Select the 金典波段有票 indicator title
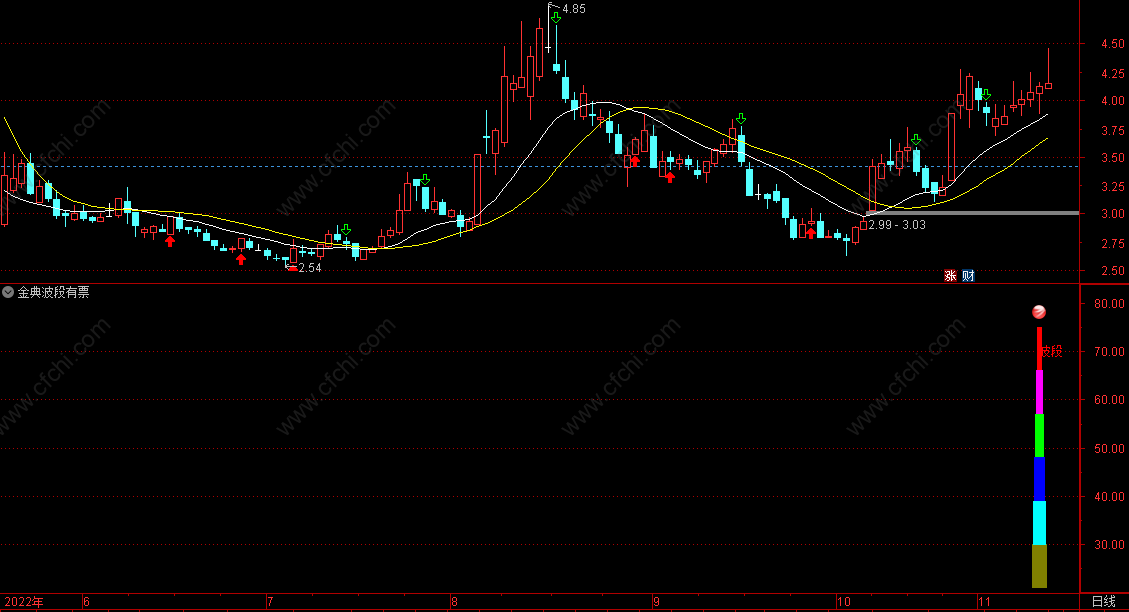 click(53, 292)
